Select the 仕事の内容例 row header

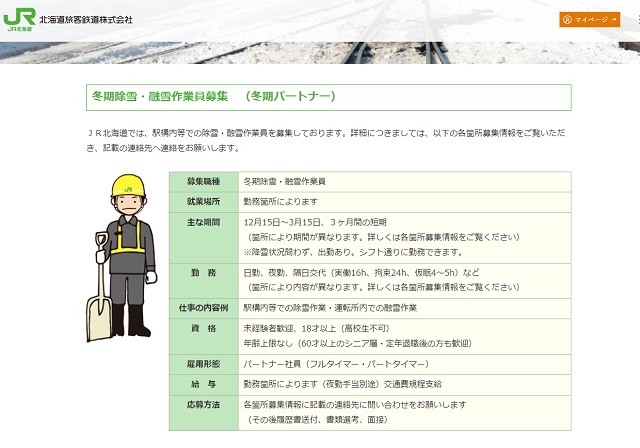point(202,308)
